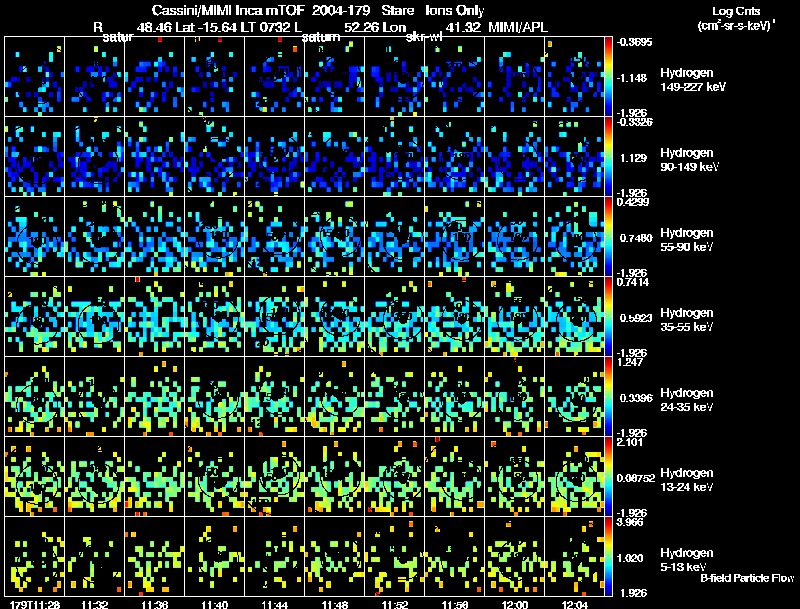This screenshot has height=609, width=800.
Task: Select the 90-149 keV image panel at 11:56
Action: pyautogui.click(x=455, y=157)
